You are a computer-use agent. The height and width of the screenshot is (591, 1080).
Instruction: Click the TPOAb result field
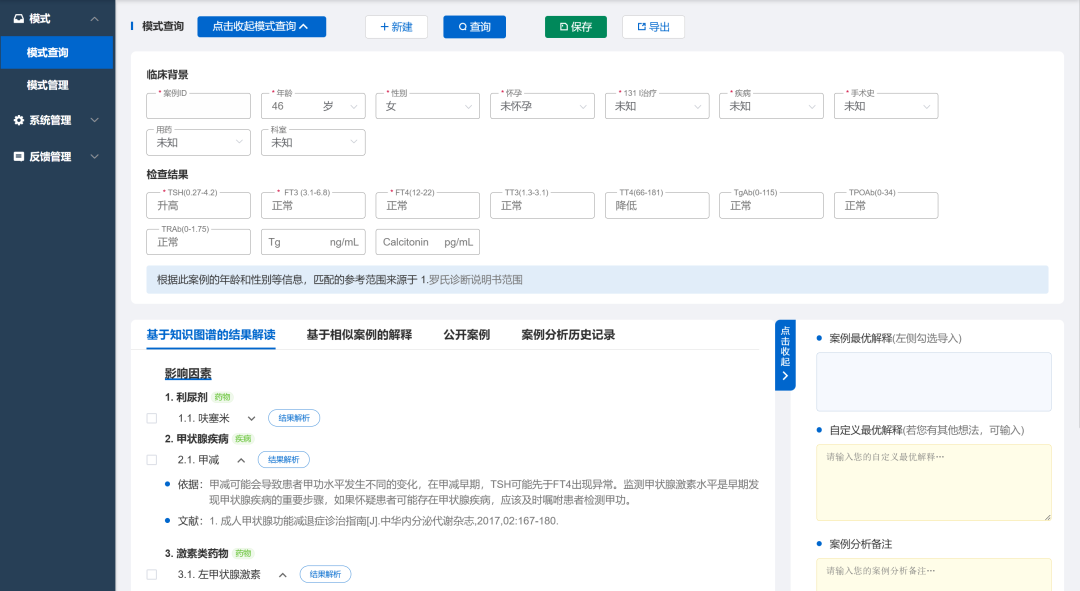pos(886,206)
